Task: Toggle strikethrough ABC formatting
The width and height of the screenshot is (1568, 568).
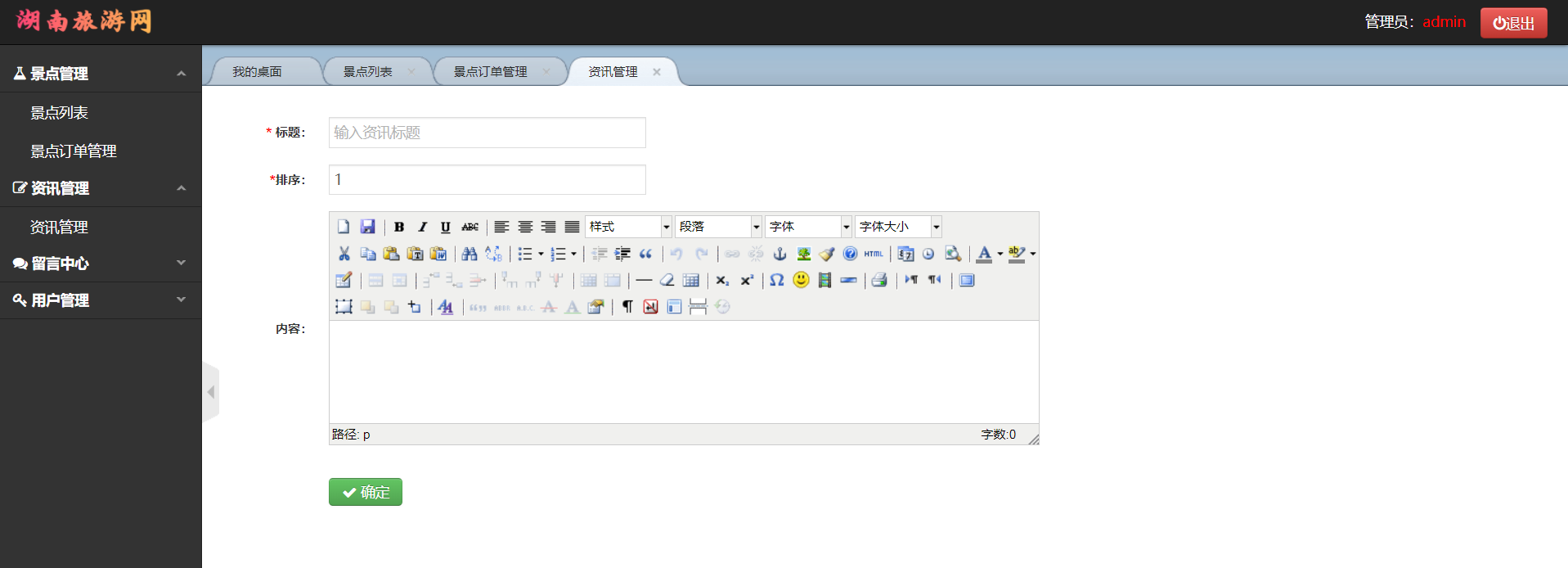Action: [470, 227]
